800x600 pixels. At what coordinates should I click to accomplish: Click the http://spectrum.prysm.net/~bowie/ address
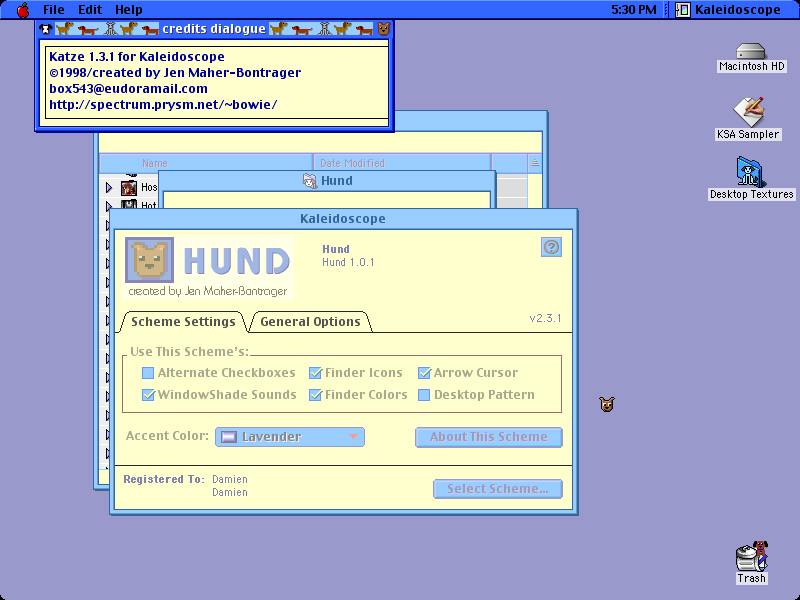[163, 105]
